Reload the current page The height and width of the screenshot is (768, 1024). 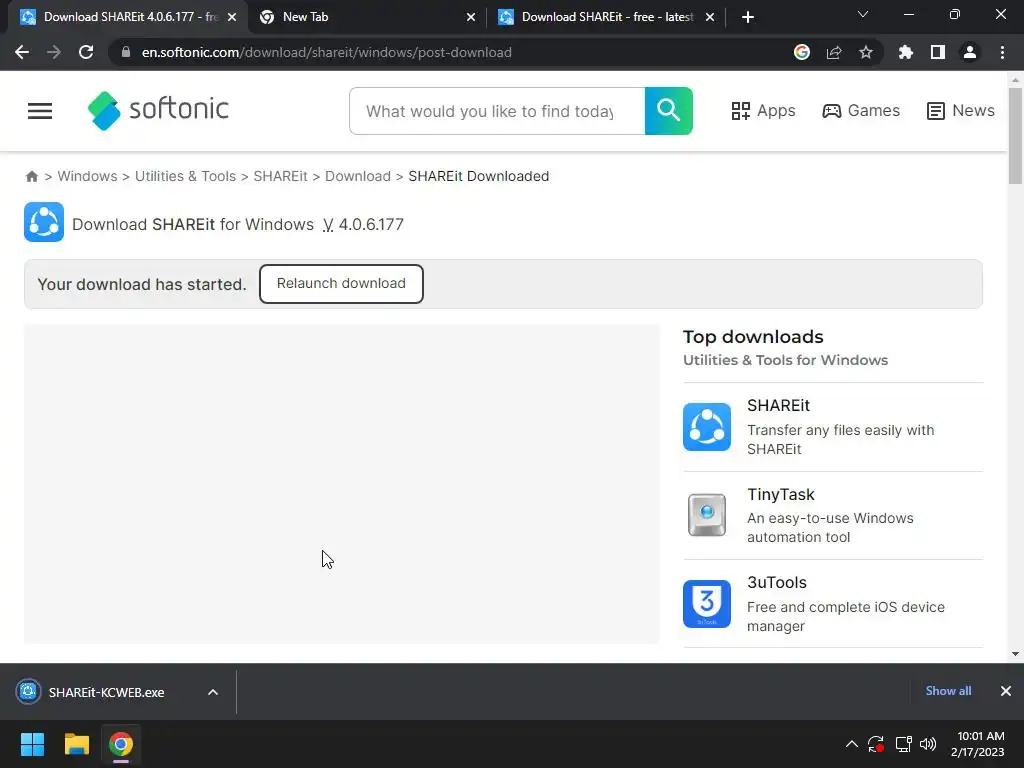(86, 52)
